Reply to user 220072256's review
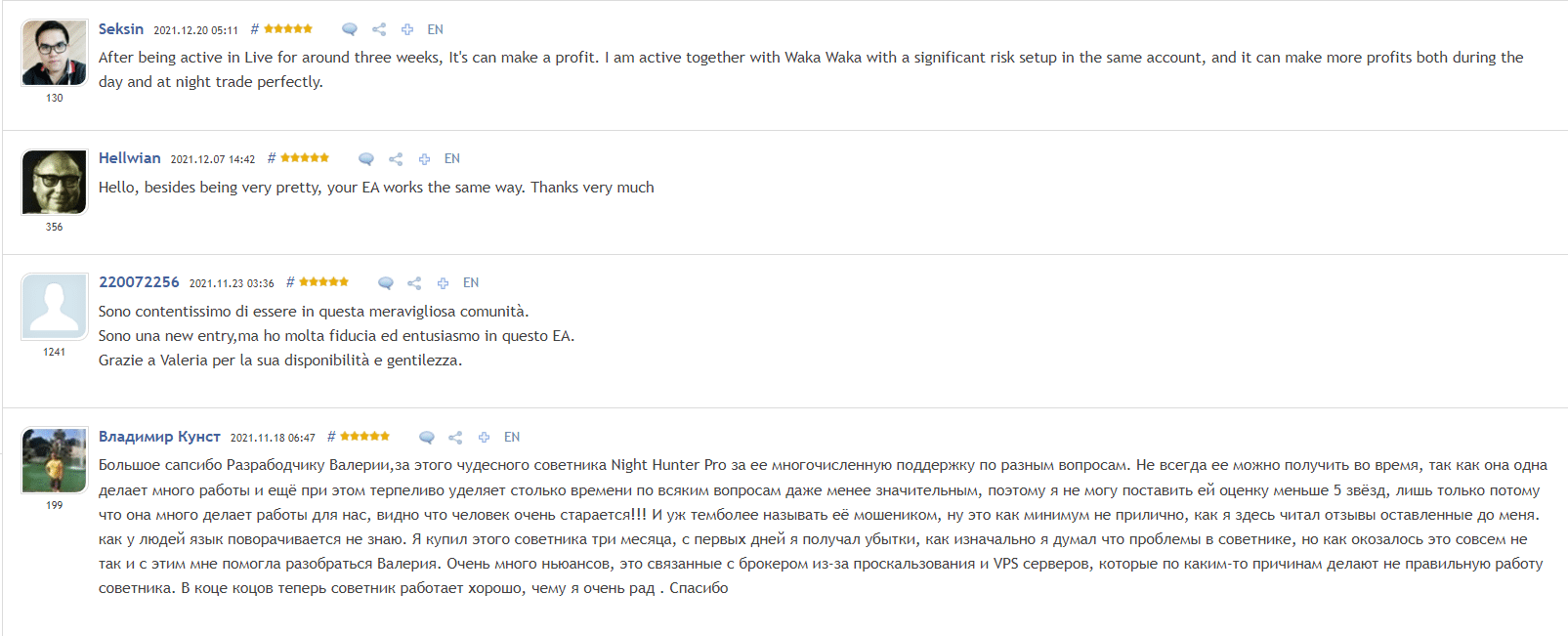The height and width of the screenshot is (636, 1568). pyautogui.click(x=386, y=283)
